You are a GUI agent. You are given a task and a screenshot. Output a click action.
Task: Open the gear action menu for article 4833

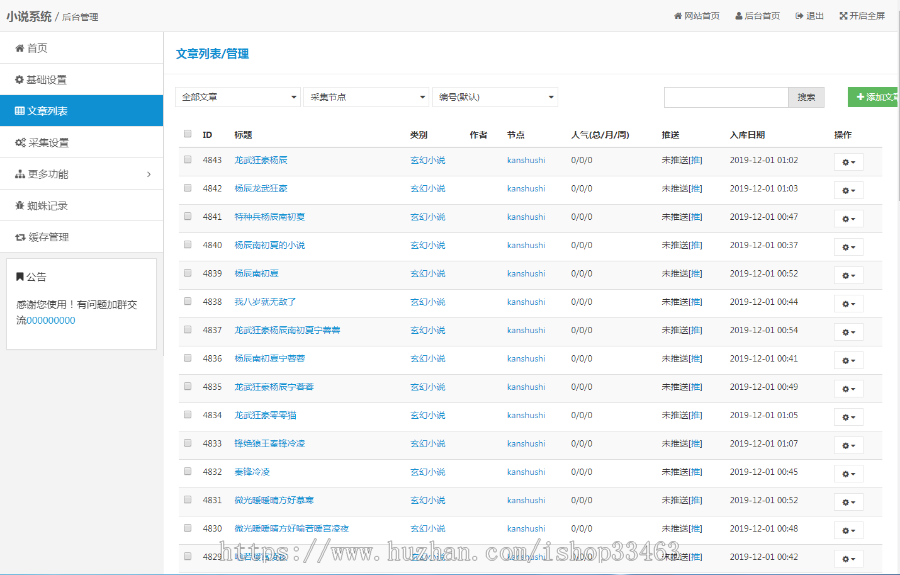click(848, 445)
